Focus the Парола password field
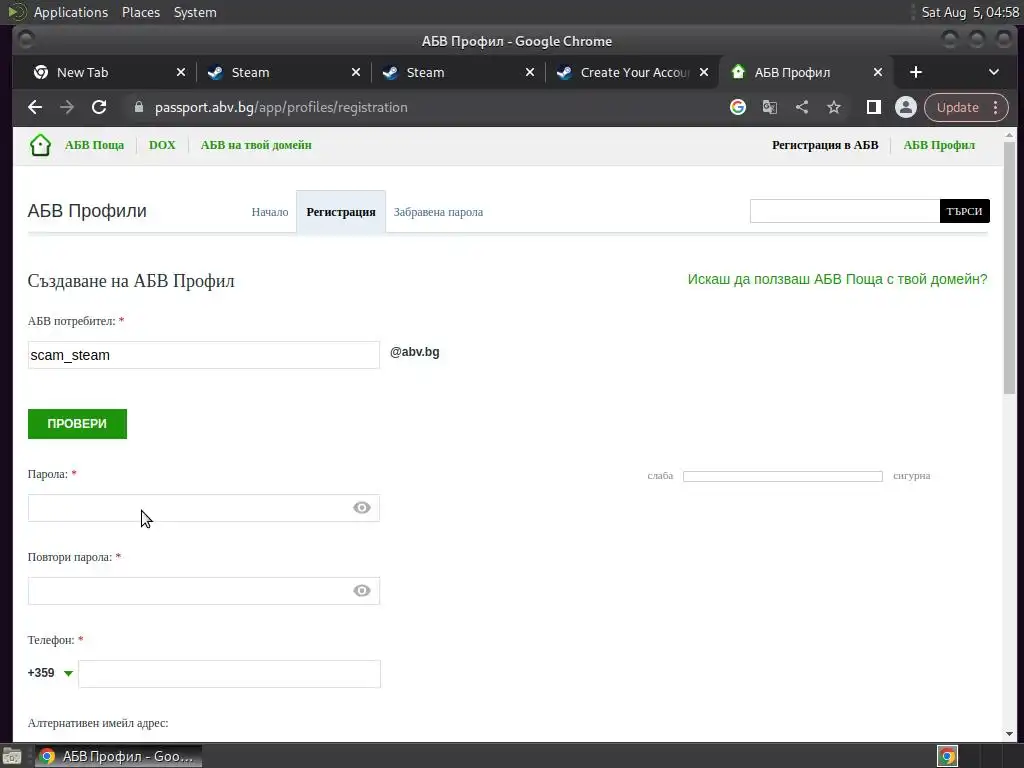 click(203, 508)
